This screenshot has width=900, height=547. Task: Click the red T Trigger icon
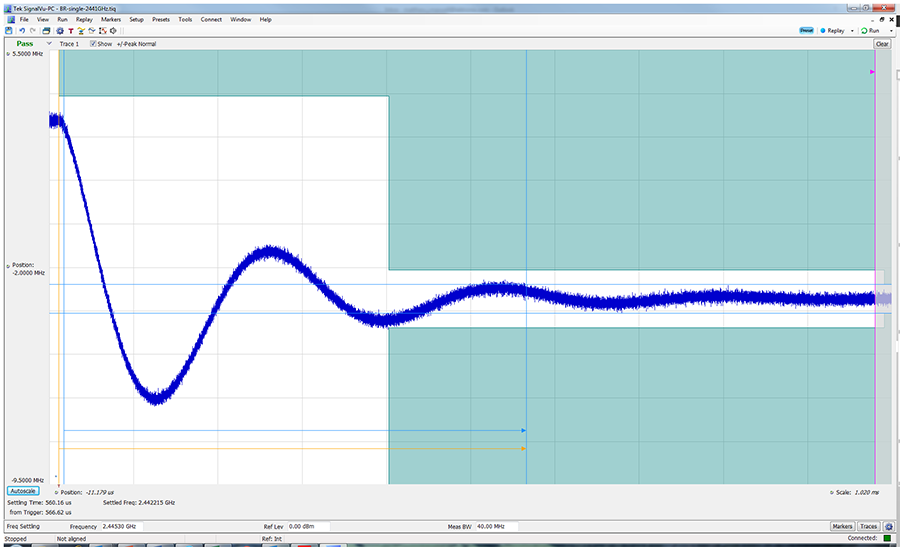[x=70, y=31]
